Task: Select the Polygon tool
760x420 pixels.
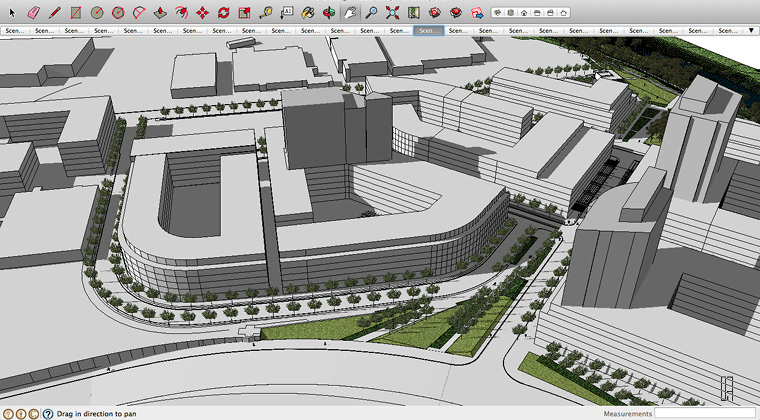Action: pyautogui.click(x=118, y=13)
